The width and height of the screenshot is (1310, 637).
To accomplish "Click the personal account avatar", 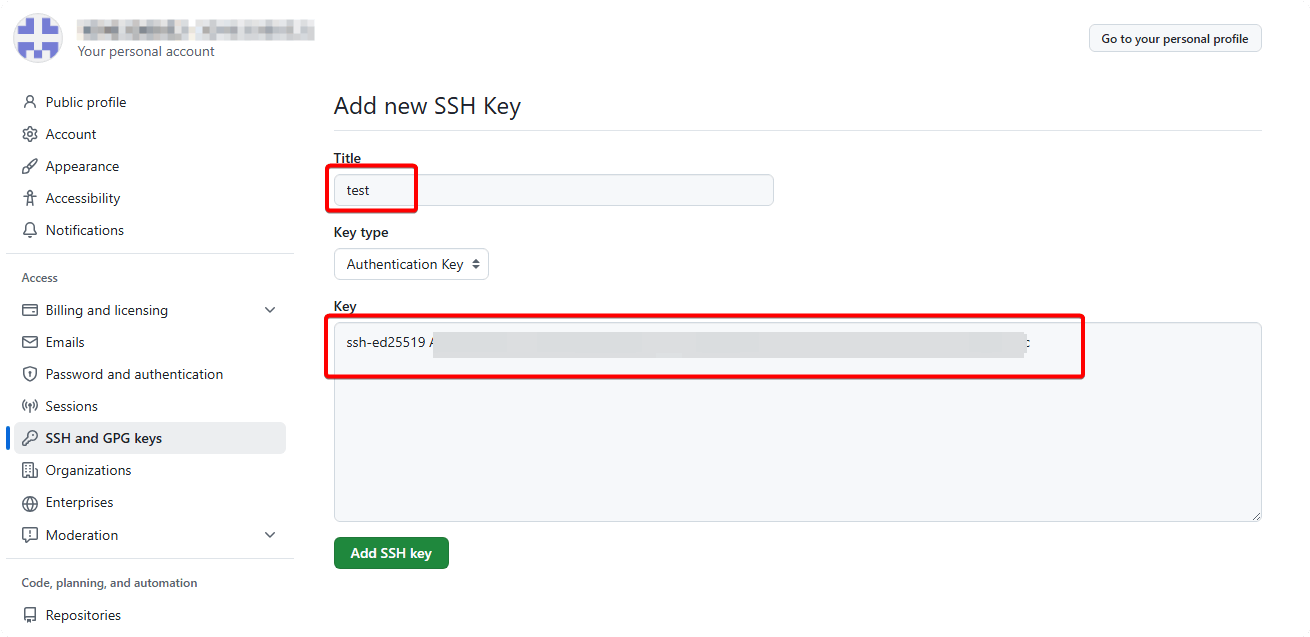I will (38, 38).
